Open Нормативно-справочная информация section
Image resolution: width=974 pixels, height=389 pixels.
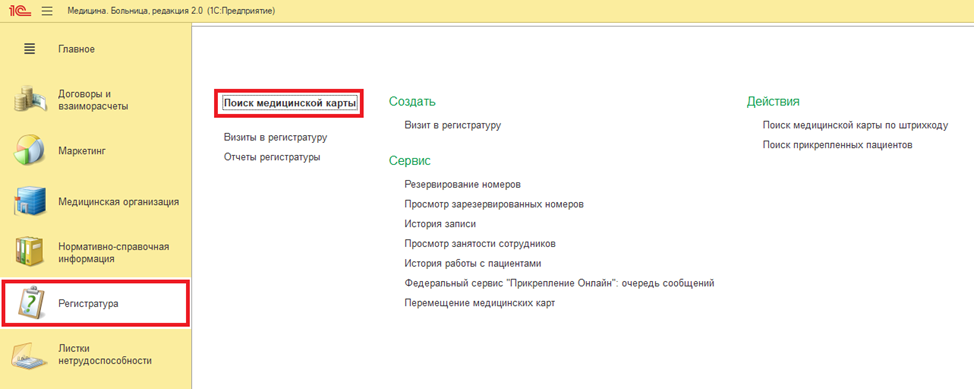[x=114, y=252]
